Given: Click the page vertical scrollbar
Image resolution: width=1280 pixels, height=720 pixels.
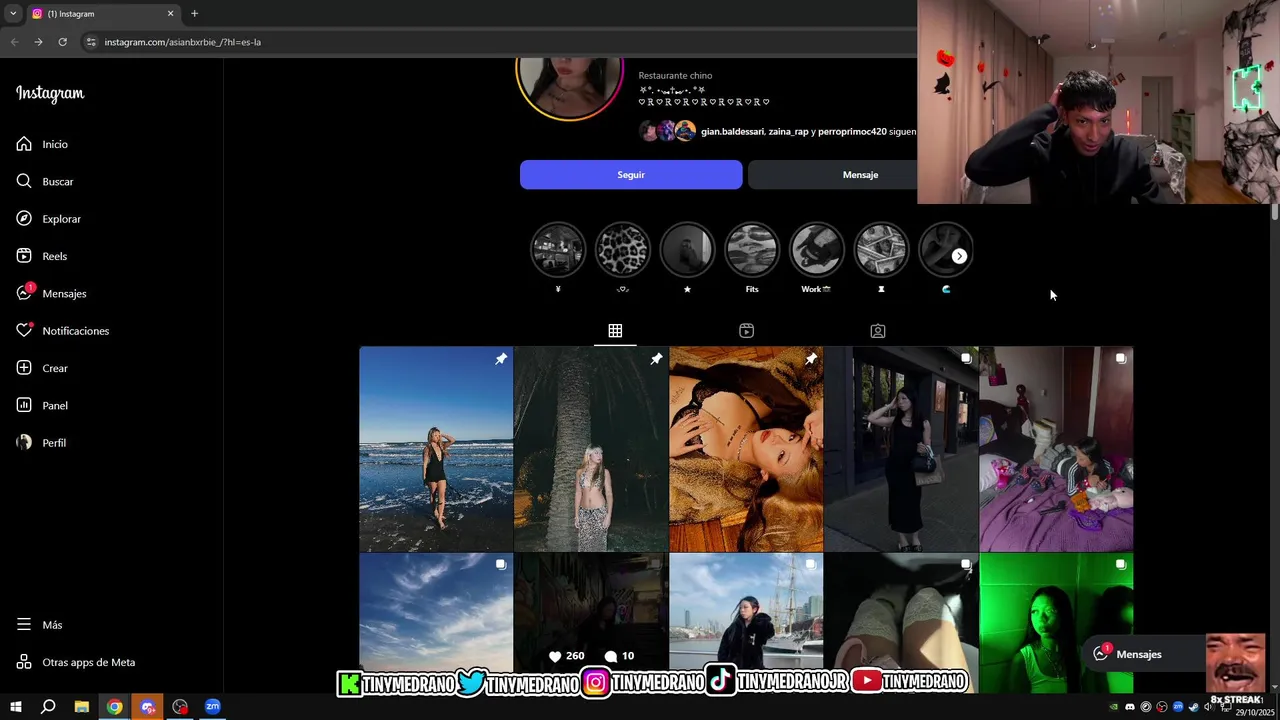Looking at the screenshot, I should tap(1274, 211).
